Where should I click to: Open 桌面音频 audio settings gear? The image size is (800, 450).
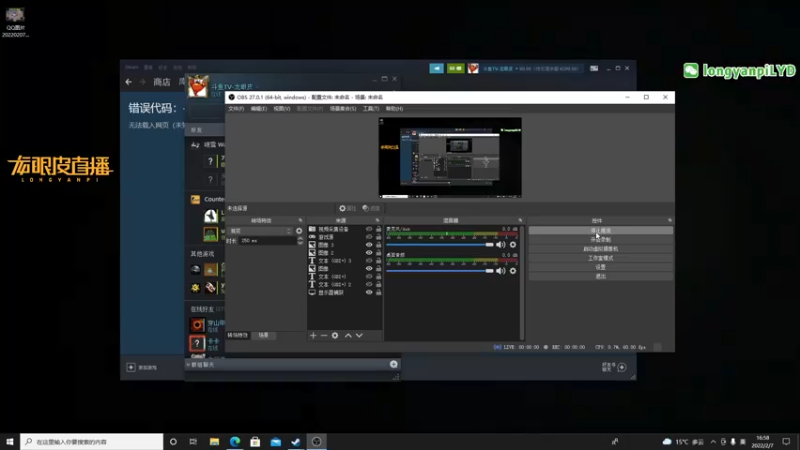[513, 271]
